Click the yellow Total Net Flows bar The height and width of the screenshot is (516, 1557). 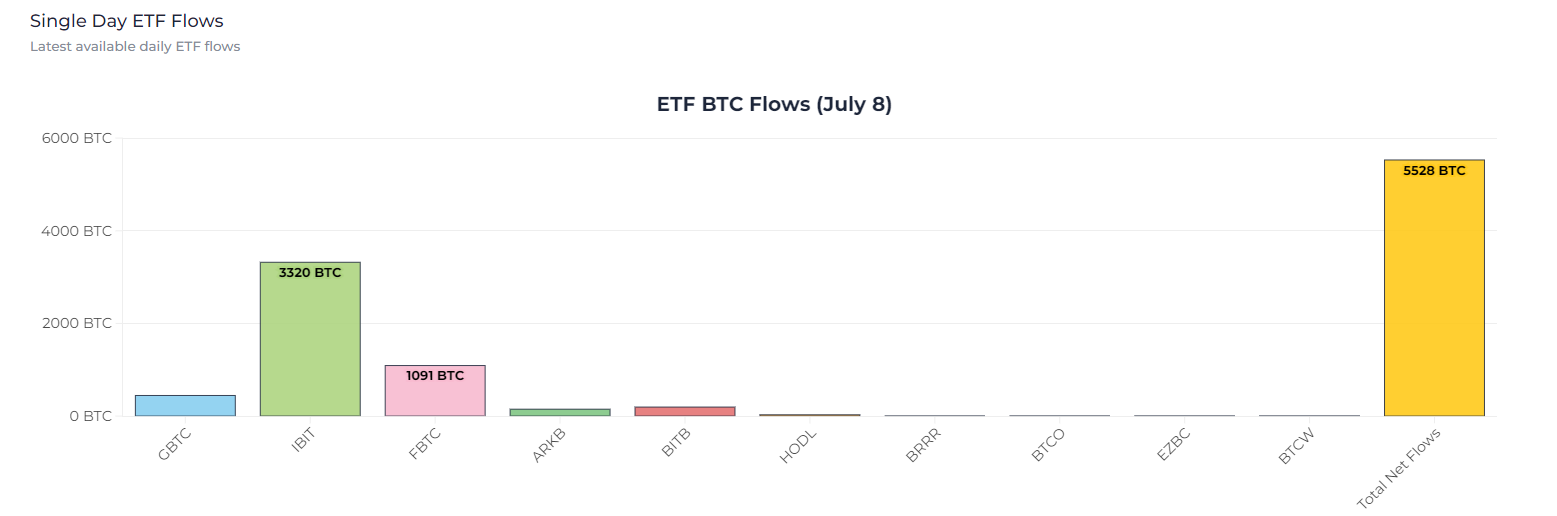[1434, 288]
